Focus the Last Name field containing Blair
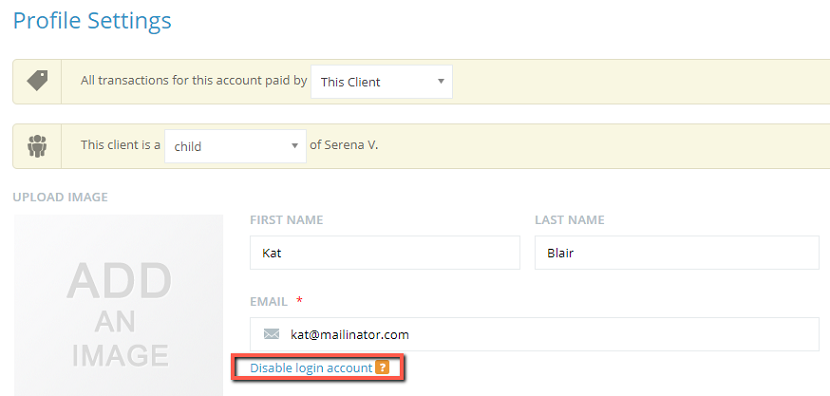 677,253
